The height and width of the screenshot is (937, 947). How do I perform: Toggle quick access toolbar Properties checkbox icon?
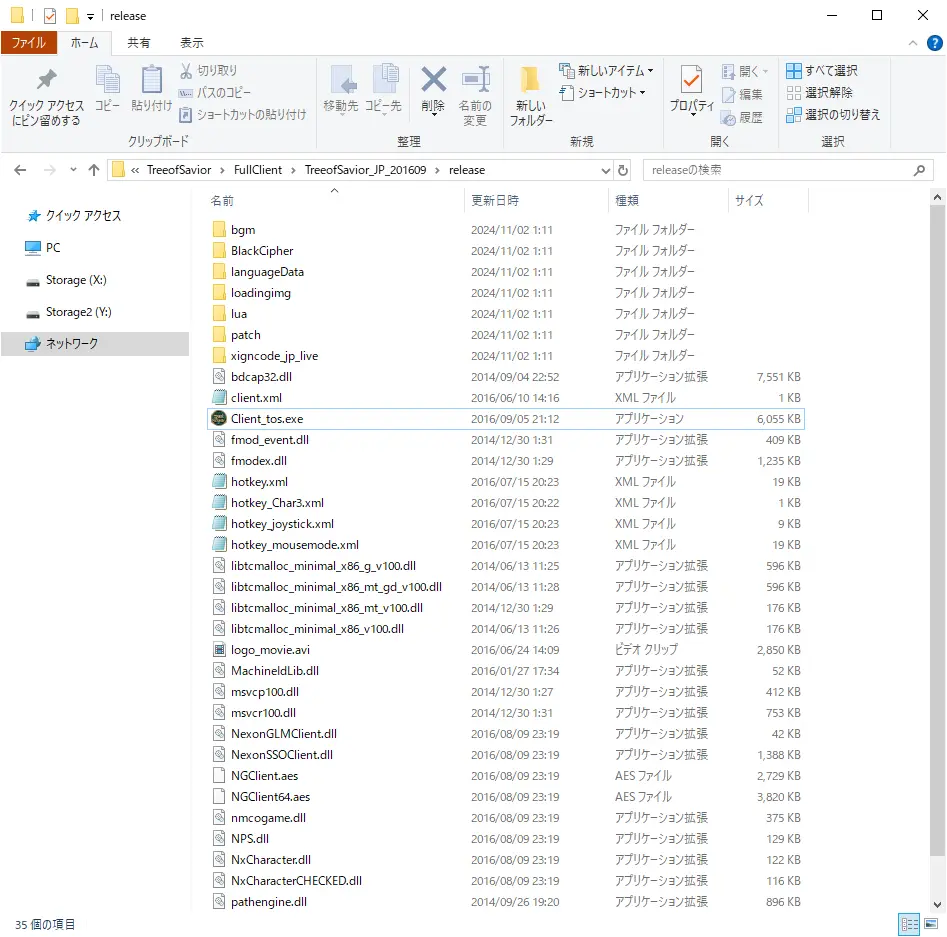[50, 16]
